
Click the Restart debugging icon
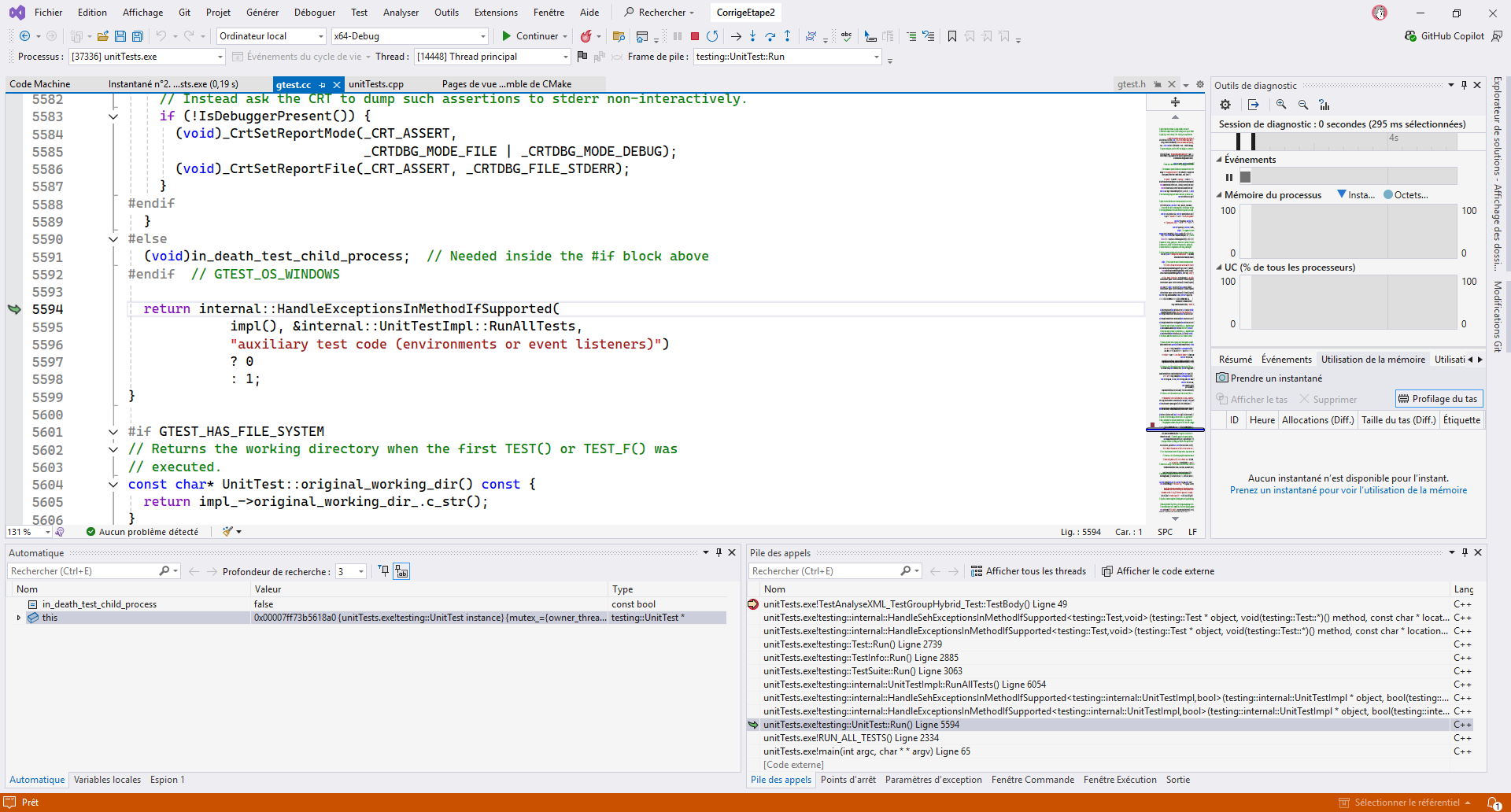pos(712,36)
